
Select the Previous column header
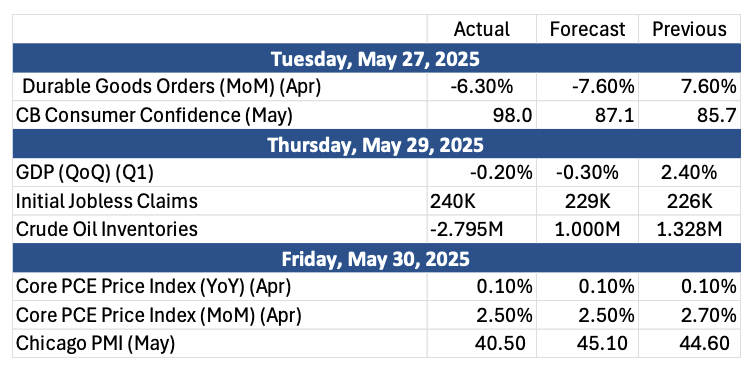click(689, 29)
